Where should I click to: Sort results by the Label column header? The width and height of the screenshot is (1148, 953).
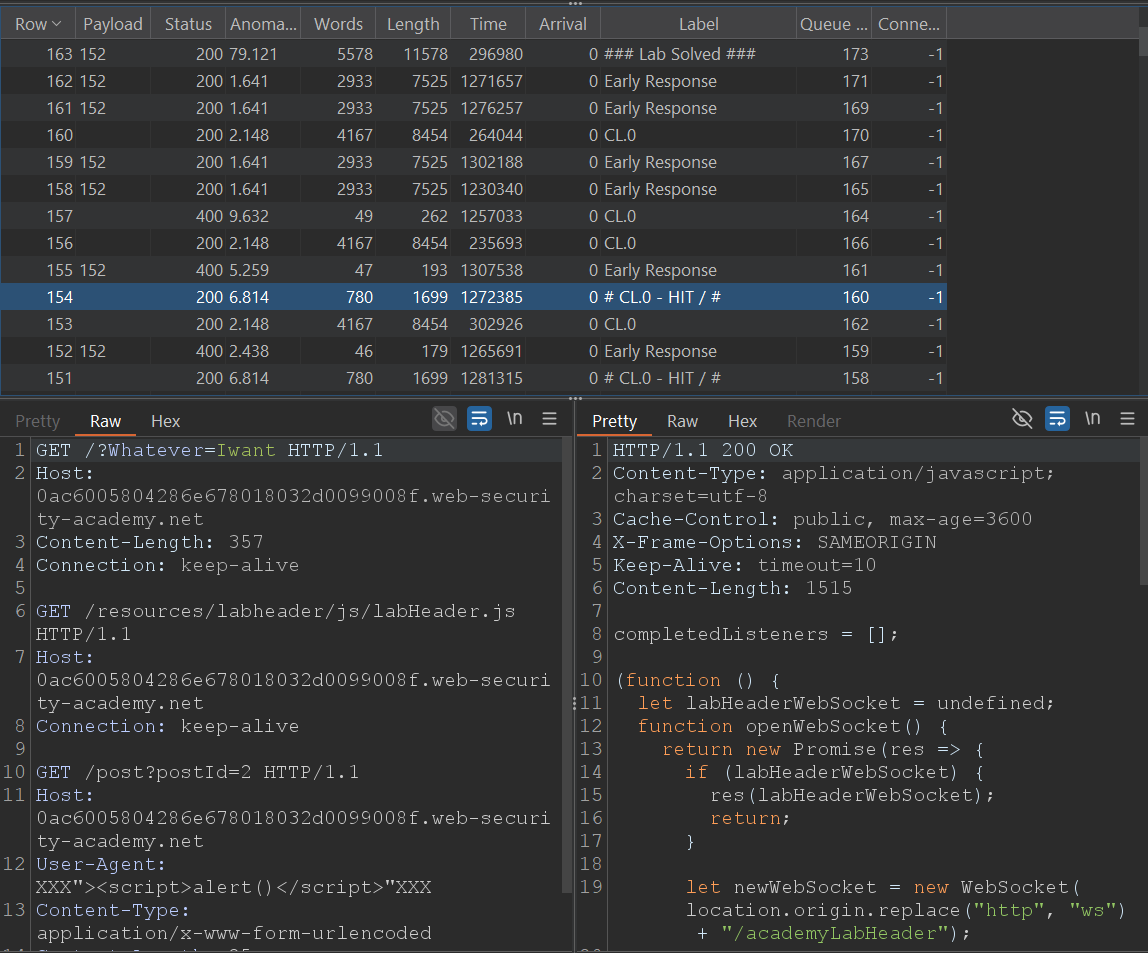pos(698,24)
